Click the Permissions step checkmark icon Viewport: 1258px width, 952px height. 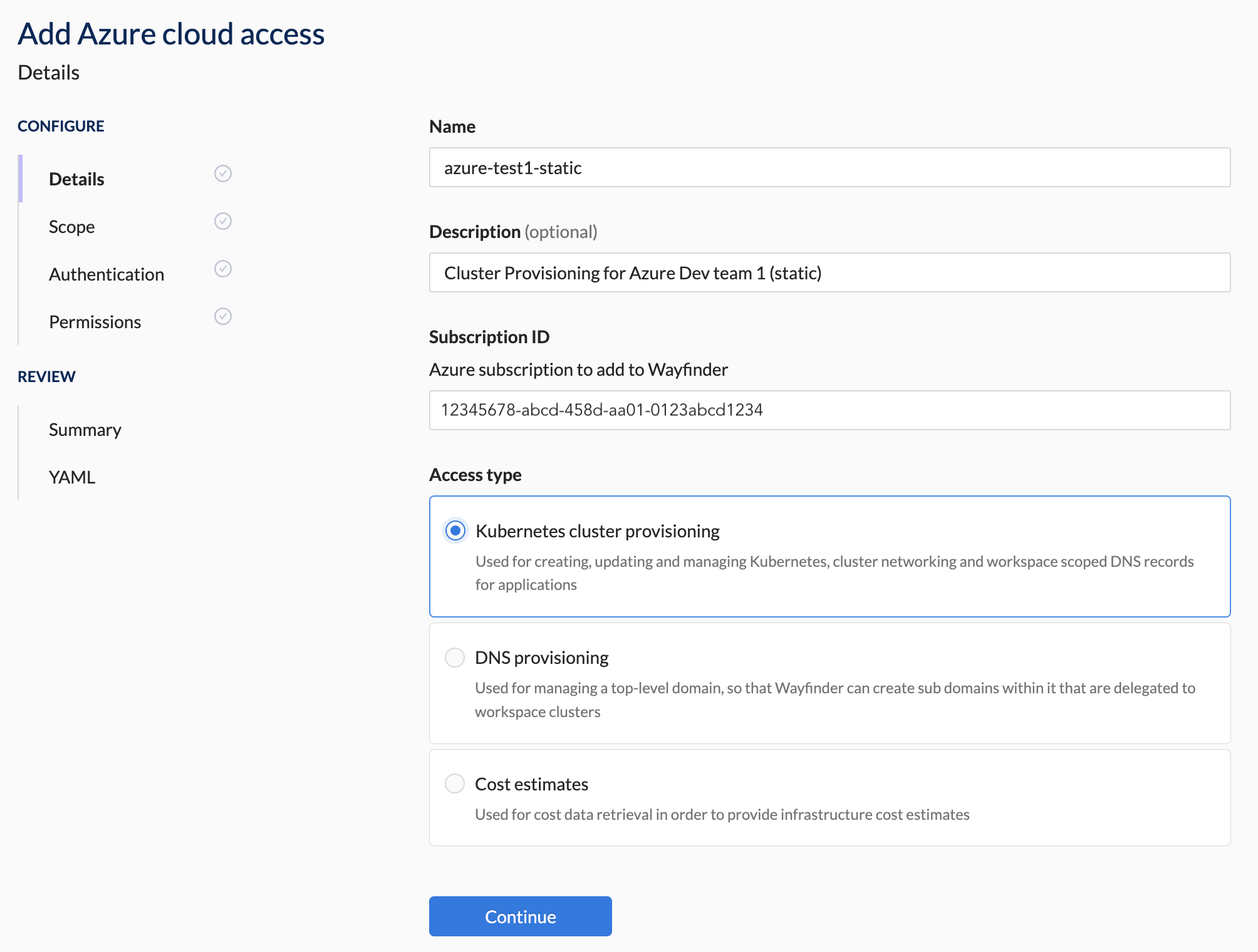(x=223, y=316)
